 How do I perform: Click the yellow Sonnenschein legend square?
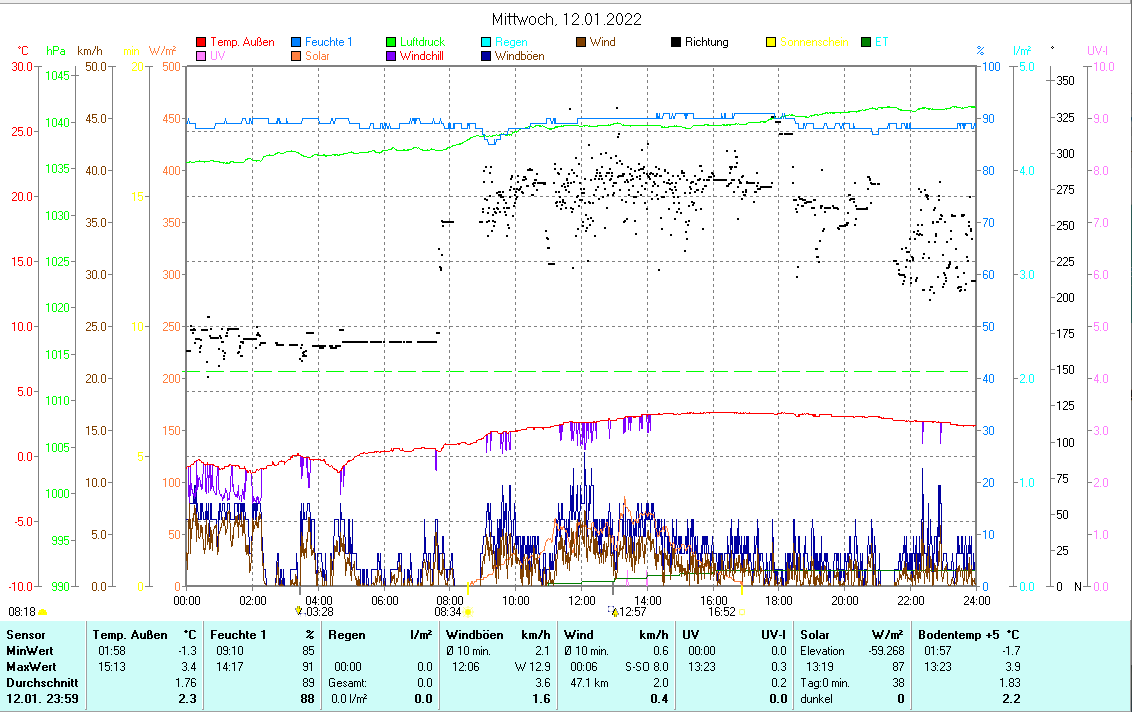771,42
